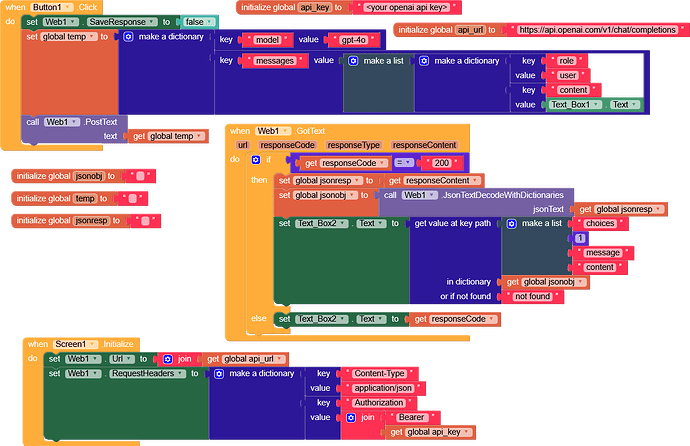This screenshot has width=690, height=446.
Task: Open mutator gear on messages make a list
Action: click(x=353, y=61)
